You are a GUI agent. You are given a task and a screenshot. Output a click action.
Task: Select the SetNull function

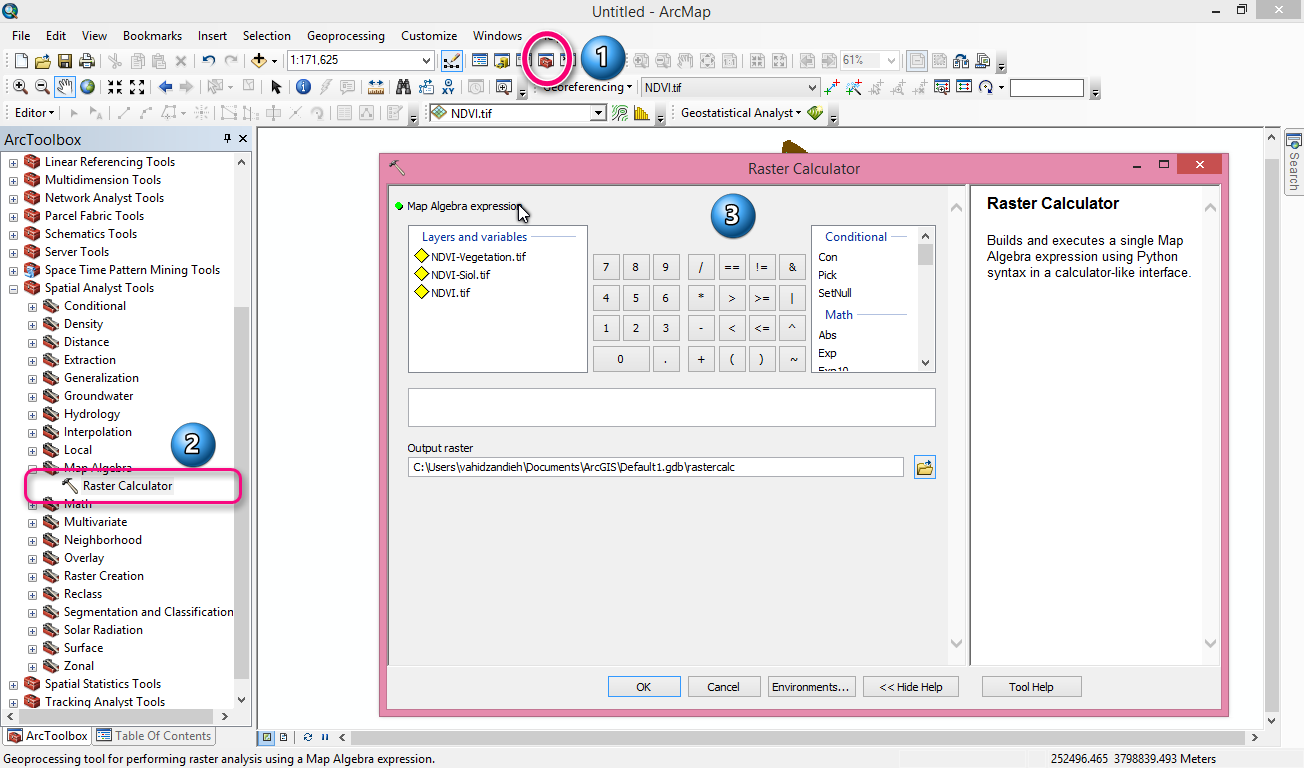[835, 293]
